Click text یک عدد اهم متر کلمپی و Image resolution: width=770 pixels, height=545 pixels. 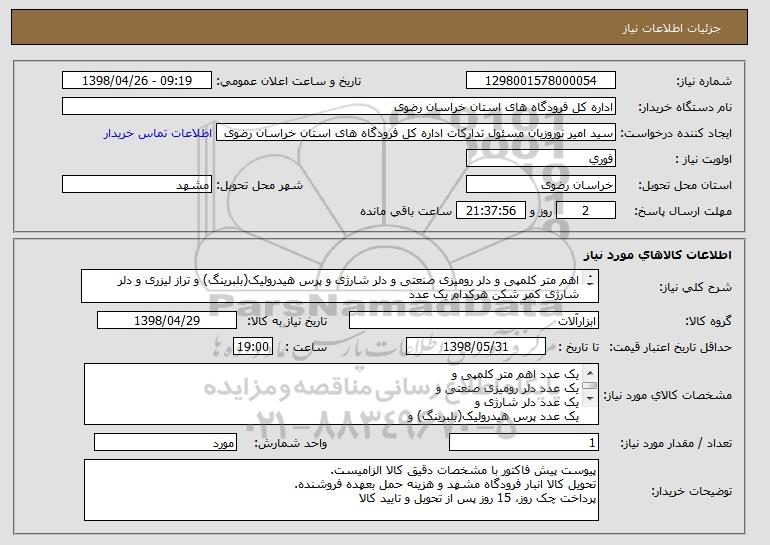click(x=515, y=375)
